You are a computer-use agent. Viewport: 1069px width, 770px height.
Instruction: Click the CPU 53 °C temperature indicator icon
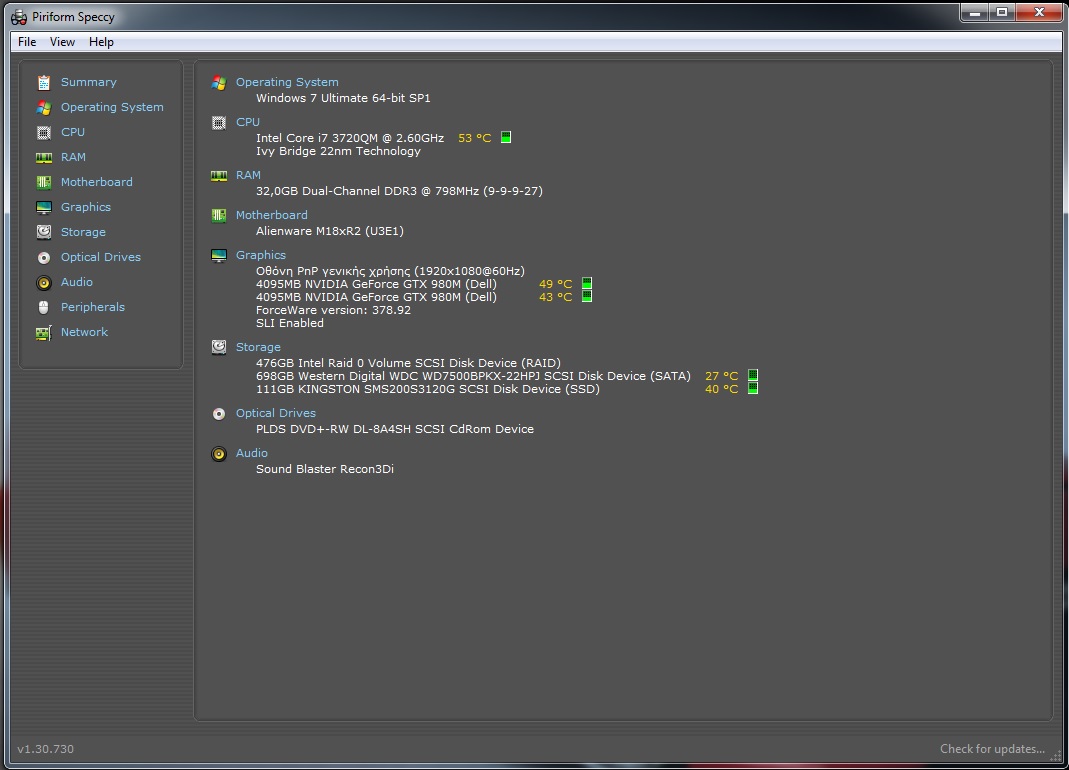[506, 137]
